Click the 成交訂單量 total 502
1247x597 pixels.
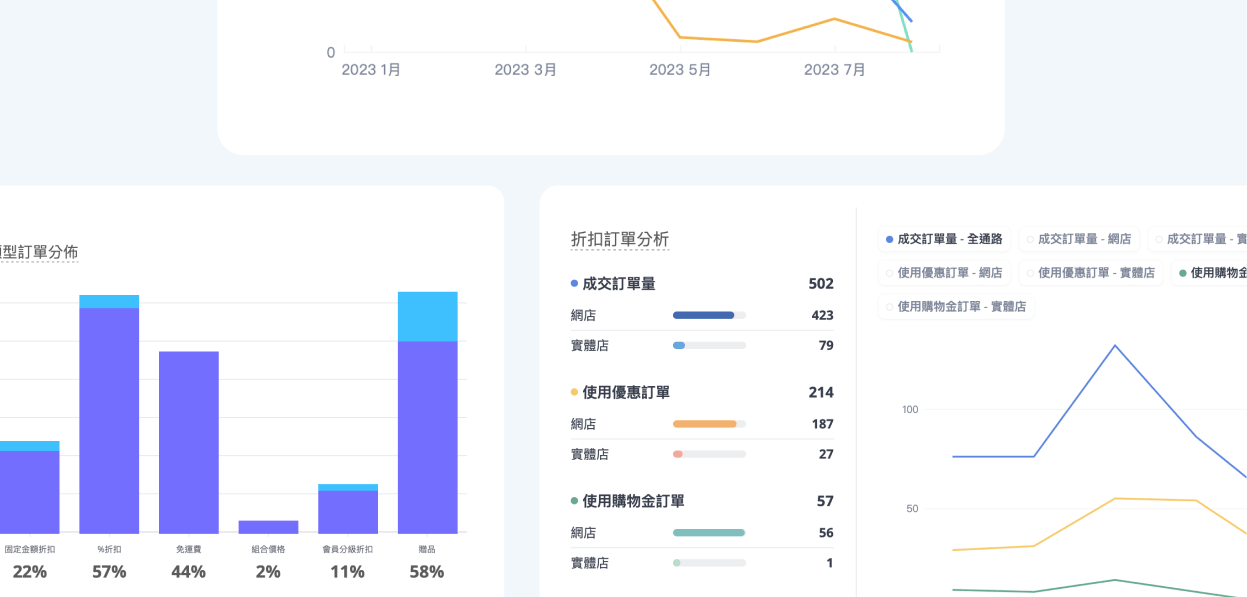821,284
